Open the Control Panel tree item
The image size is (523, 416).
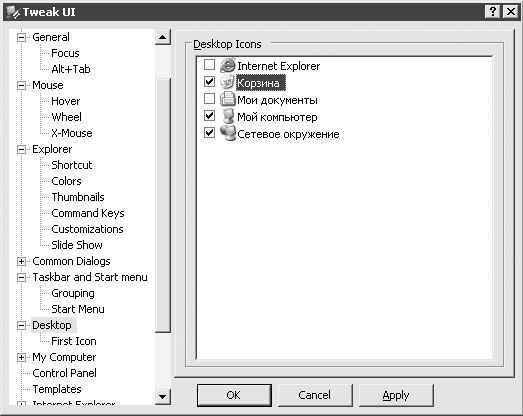pyautogui.click(x=64, y=373)
